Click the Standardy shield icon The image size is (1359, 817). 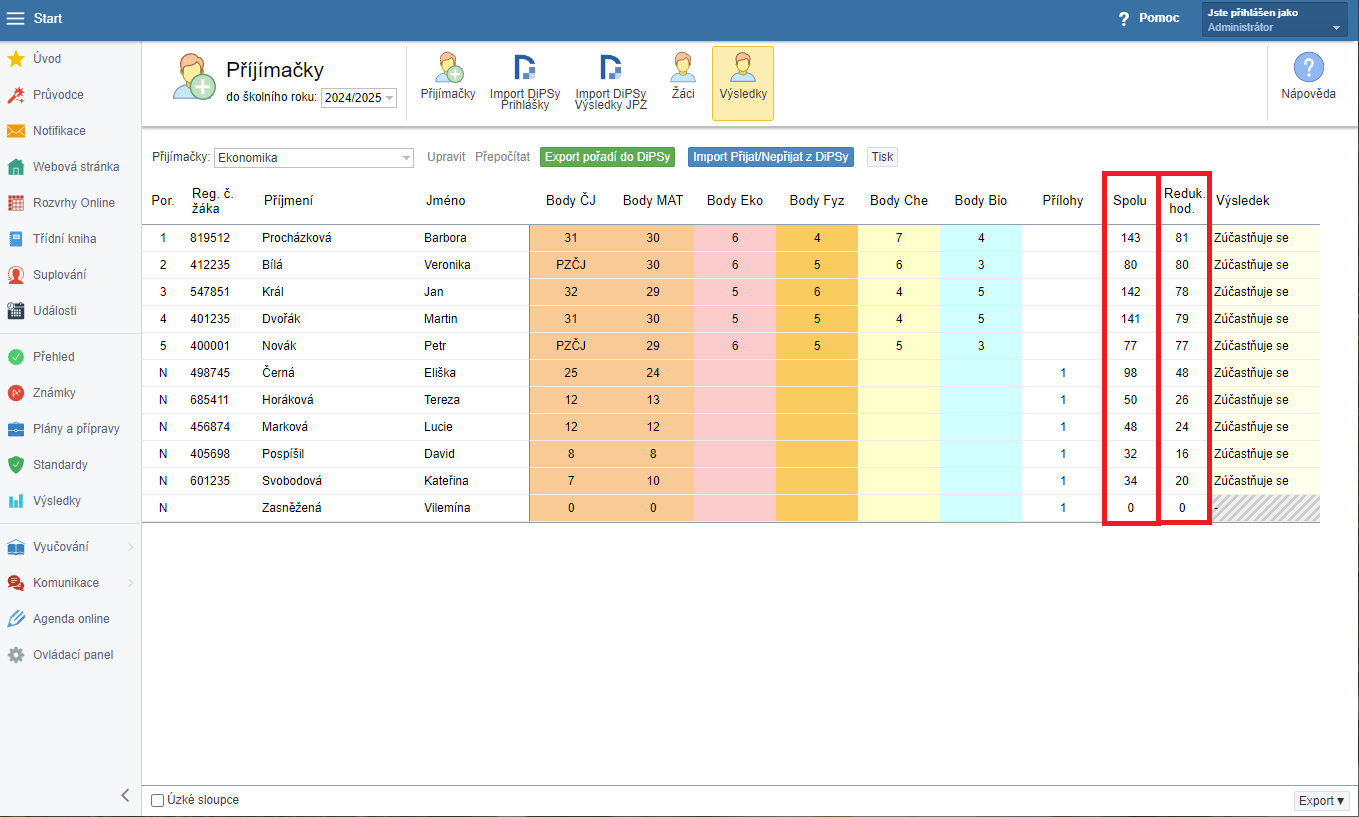pyautogui.click(x=15, y=465)
